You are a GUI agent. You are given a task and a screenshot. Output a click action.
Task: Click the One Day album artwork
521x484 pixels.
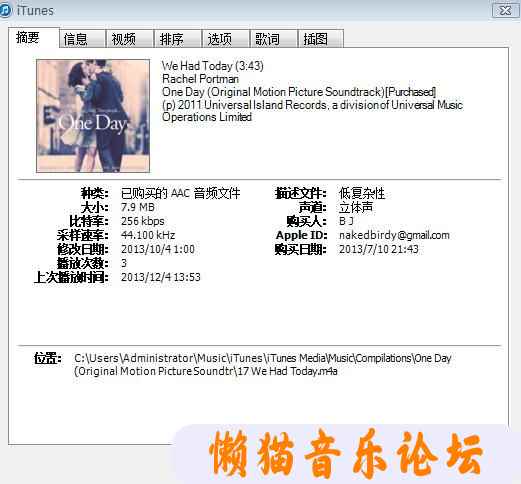[93, 116]
